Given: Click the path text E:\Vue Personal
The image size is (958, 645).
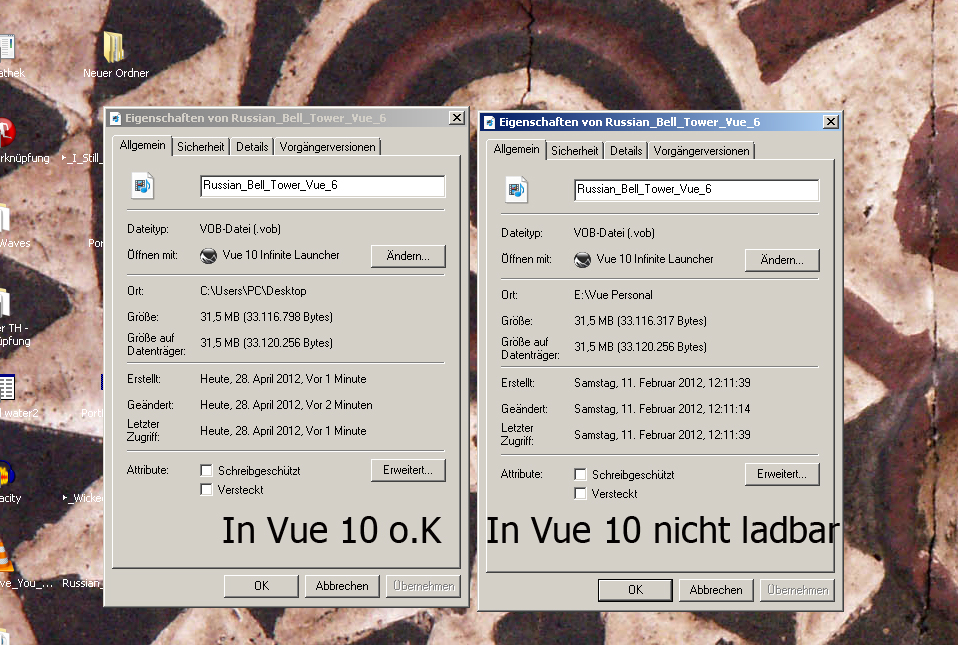Looking at the screenshot, I should [x=613, y=294].
